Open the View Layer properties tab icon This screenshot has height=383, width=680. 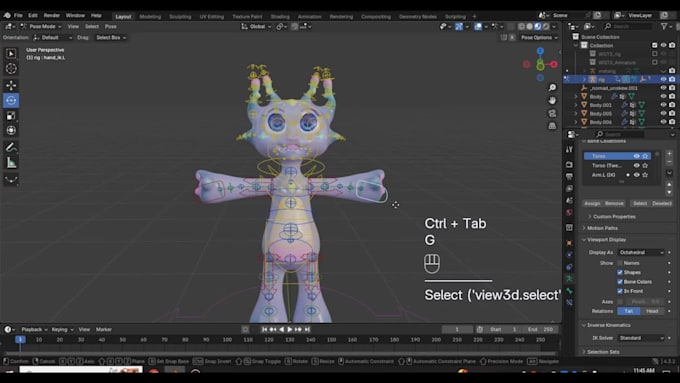pos(569,189)
